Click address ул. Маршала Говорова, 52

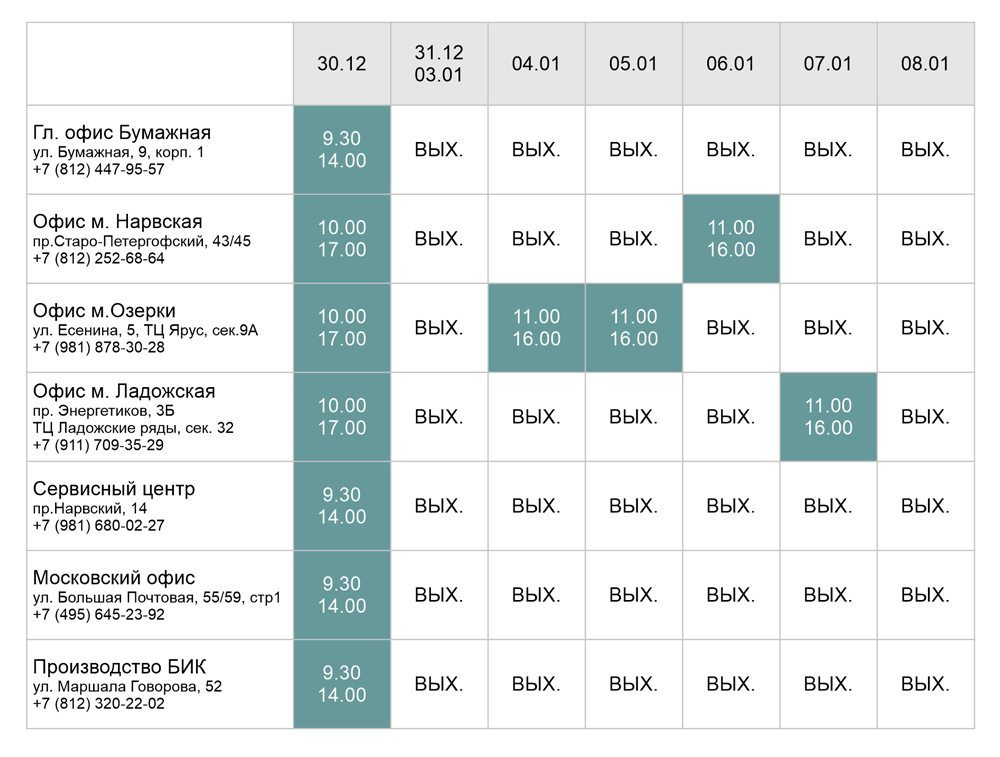coord(128,686)
